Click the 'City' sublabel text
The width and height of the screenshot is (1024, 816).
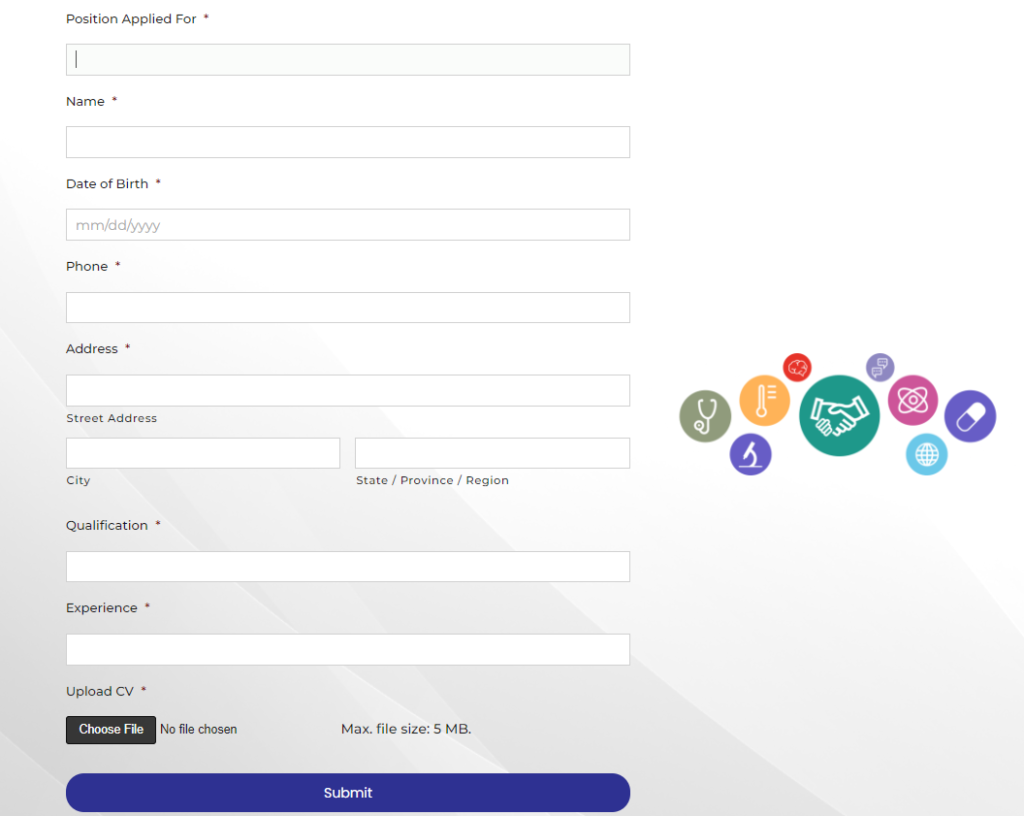(x=78, y=480)
